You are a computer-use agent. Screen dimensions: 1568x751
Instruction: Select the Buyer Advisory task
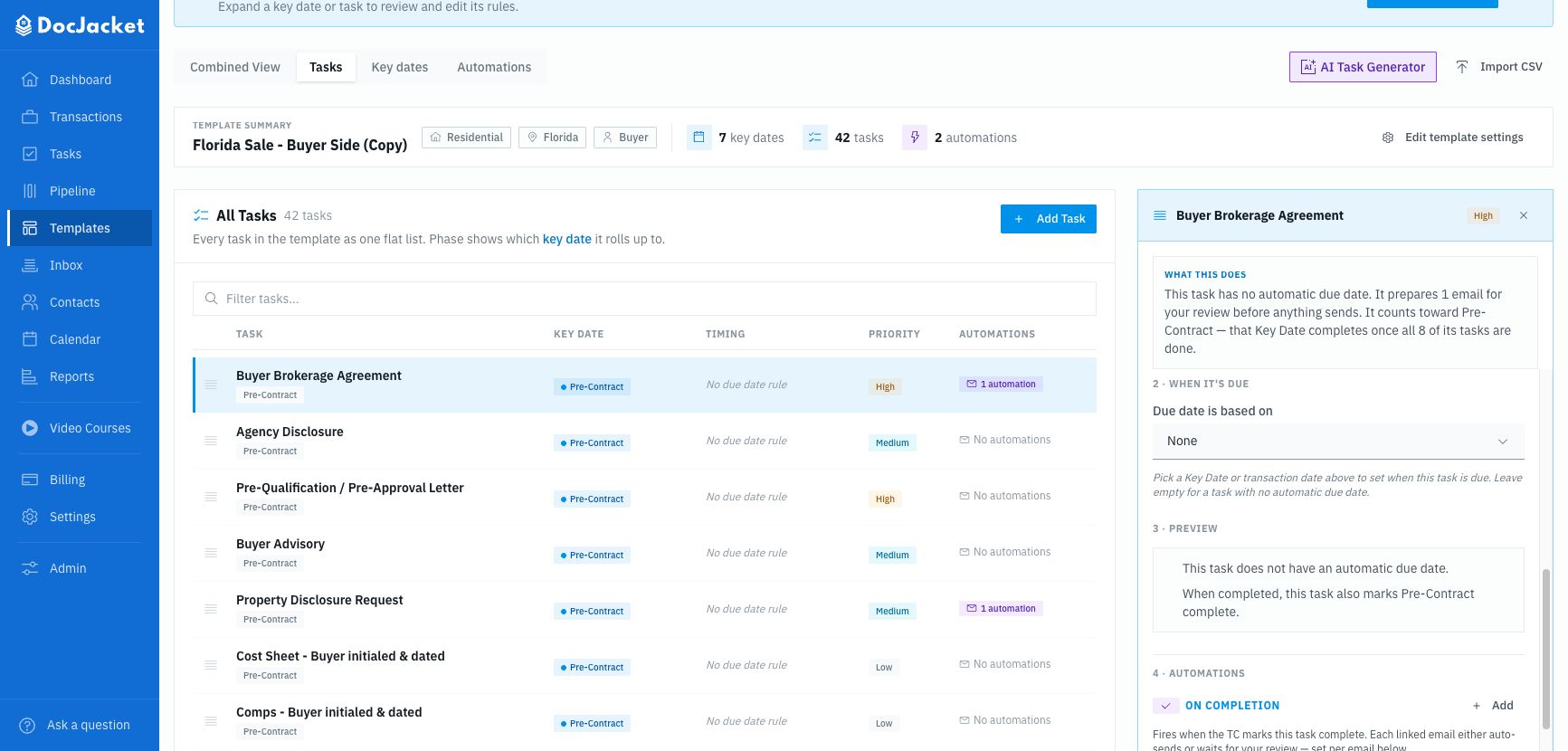644,553
